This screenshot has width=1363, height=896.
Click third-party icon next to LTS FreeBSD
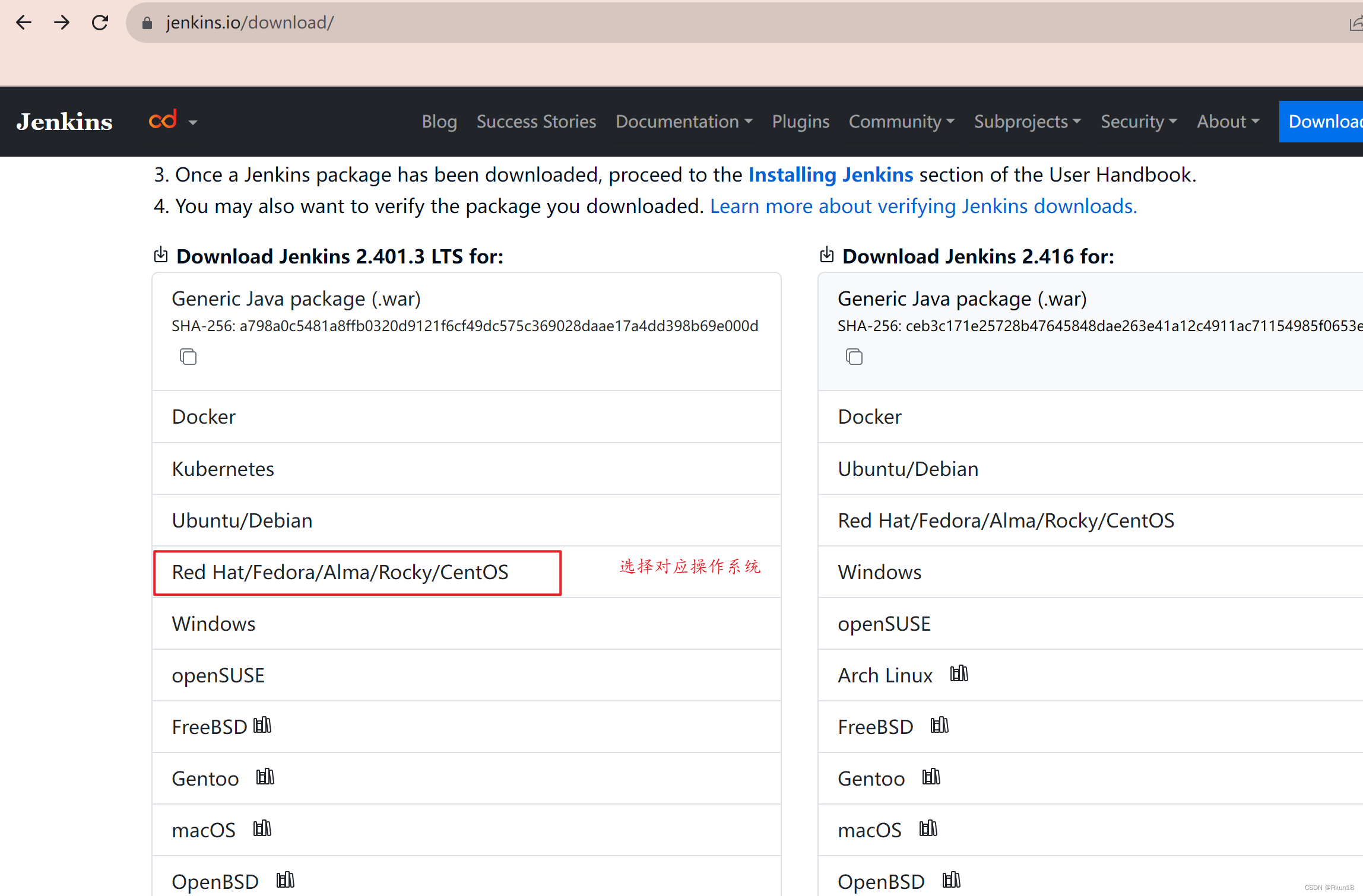(262, 725)
